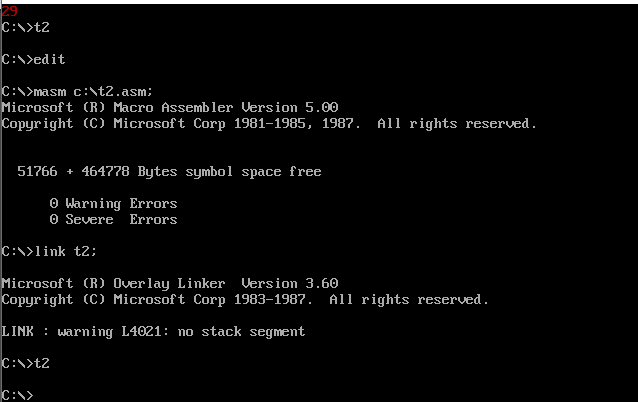Click the no stack segment message
Image resolution: width=638 pixels, height=402 pixels.
(x=241, y=331)
